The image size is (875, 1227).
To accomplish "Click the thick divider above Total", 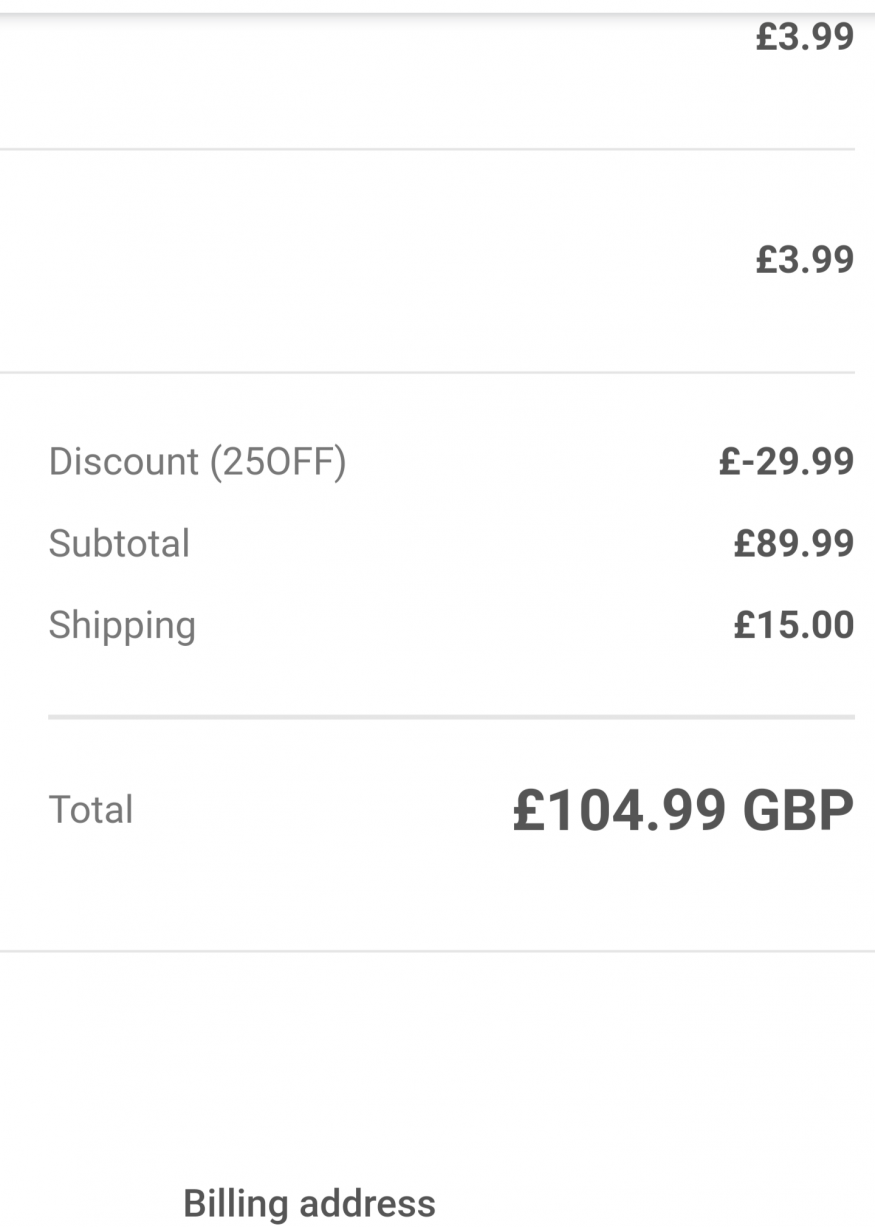I will pos(451,717).
